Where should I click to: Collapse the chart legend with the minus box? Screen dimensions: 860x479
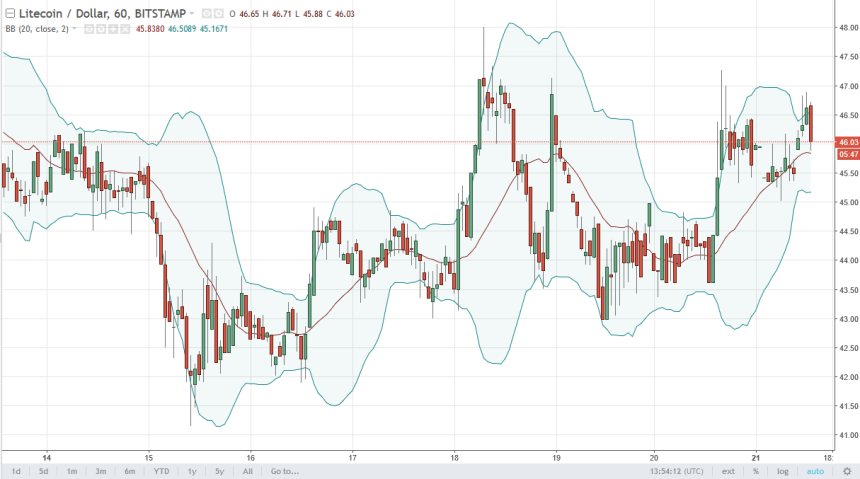click(9, 14)
